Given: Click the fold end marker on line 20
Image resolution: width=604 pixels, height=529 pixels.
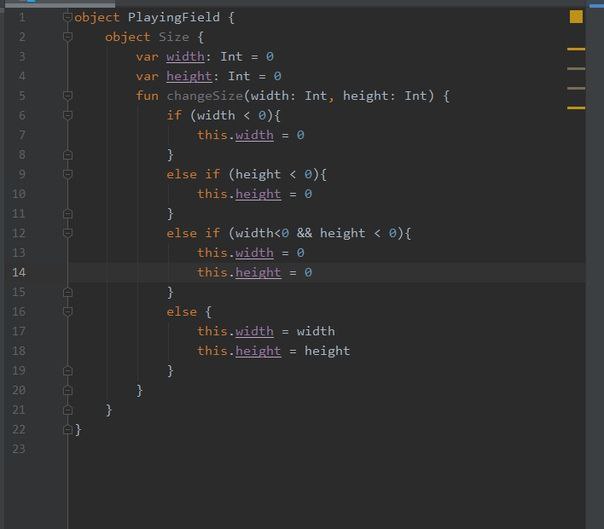Looking at the screenshot, I should [67, 390].
